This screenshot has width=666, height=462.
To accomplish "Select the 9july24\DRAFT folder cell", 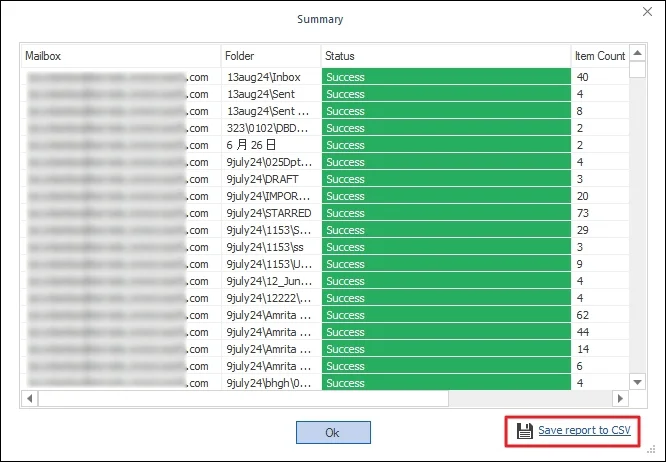I will coord(271,179).
